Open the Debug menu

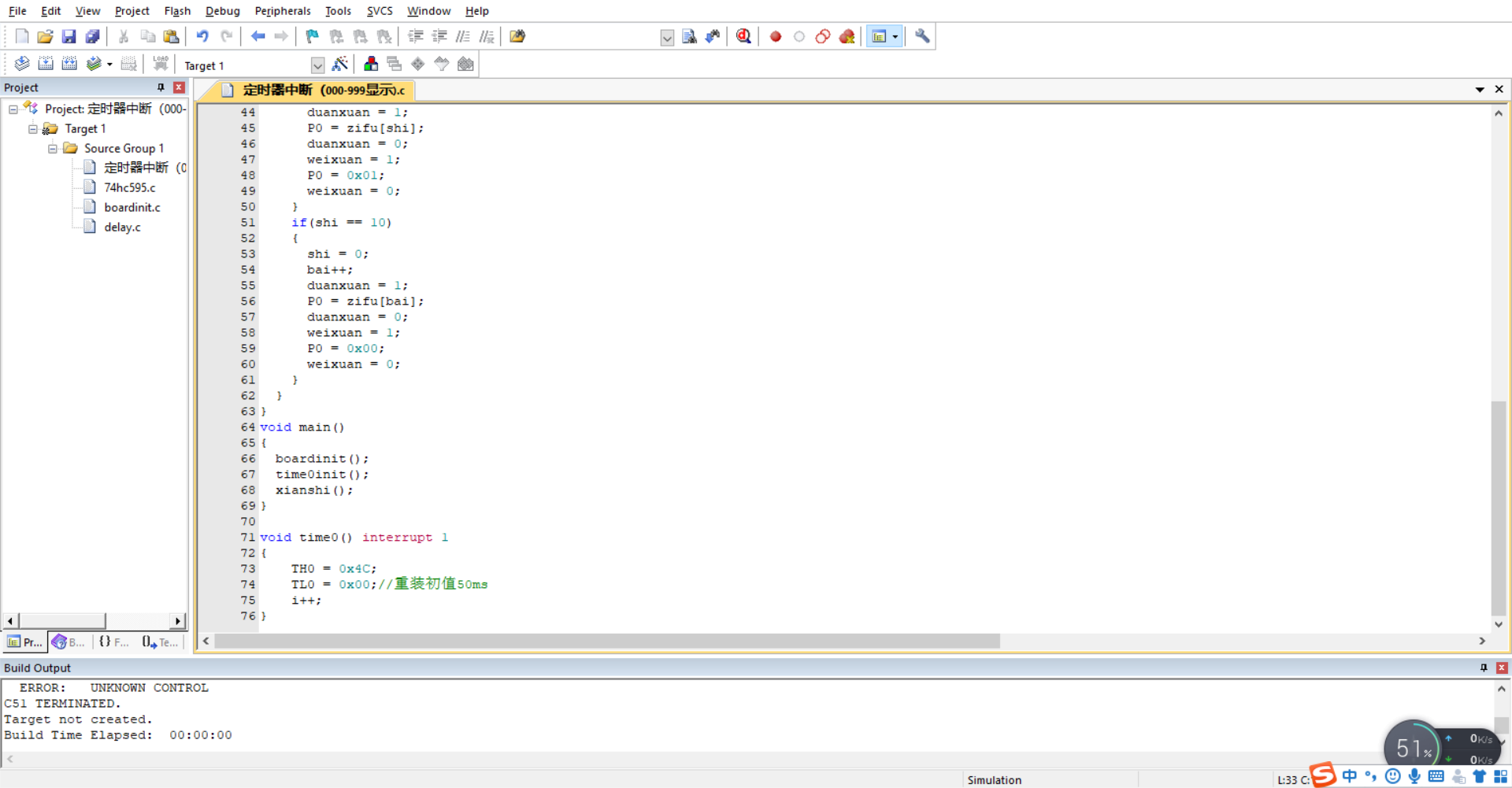click(223, 11)
